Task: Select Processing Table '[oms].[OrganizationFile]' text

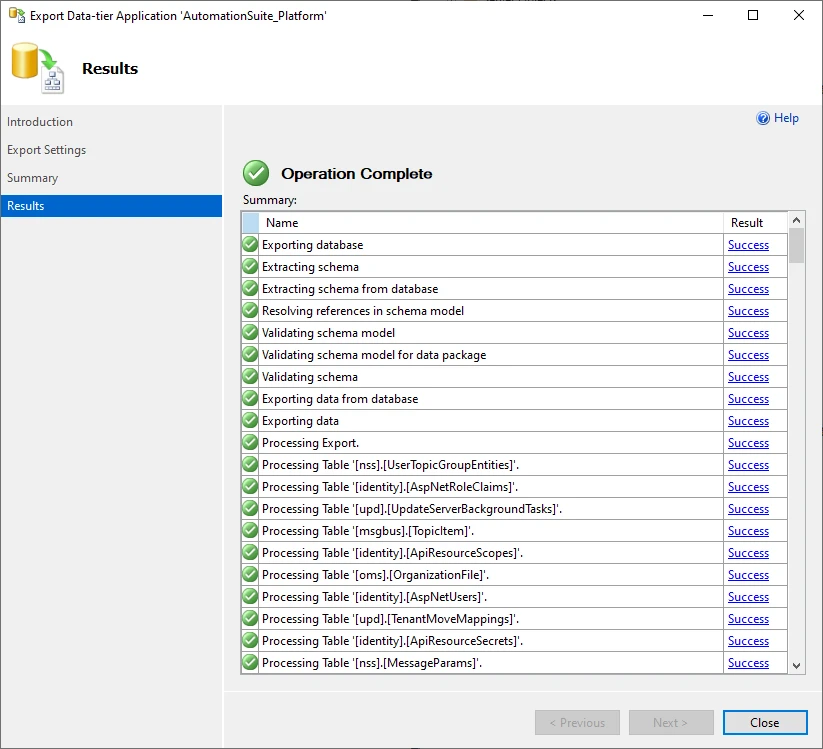Action: click(x=375, y=575)
